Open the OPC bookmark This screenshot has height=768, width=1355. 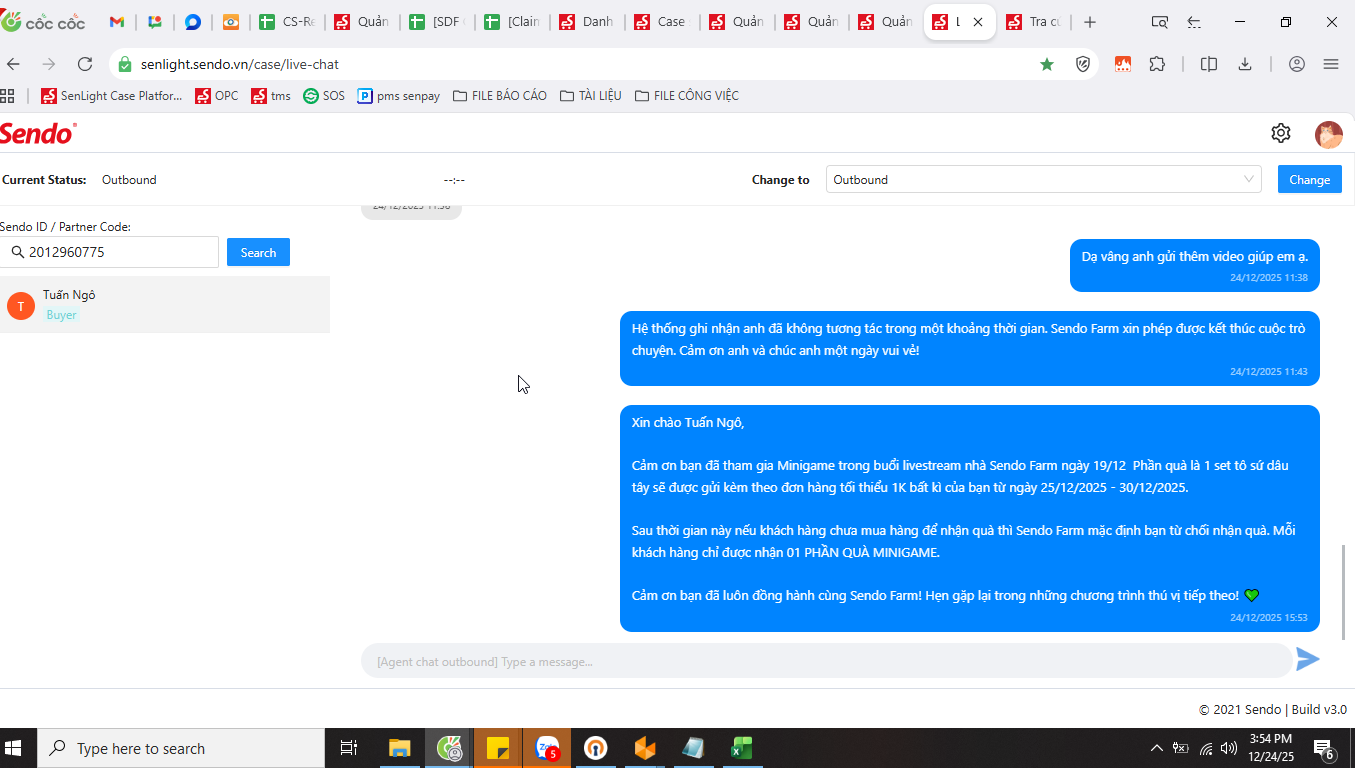[x=217, y=96]
